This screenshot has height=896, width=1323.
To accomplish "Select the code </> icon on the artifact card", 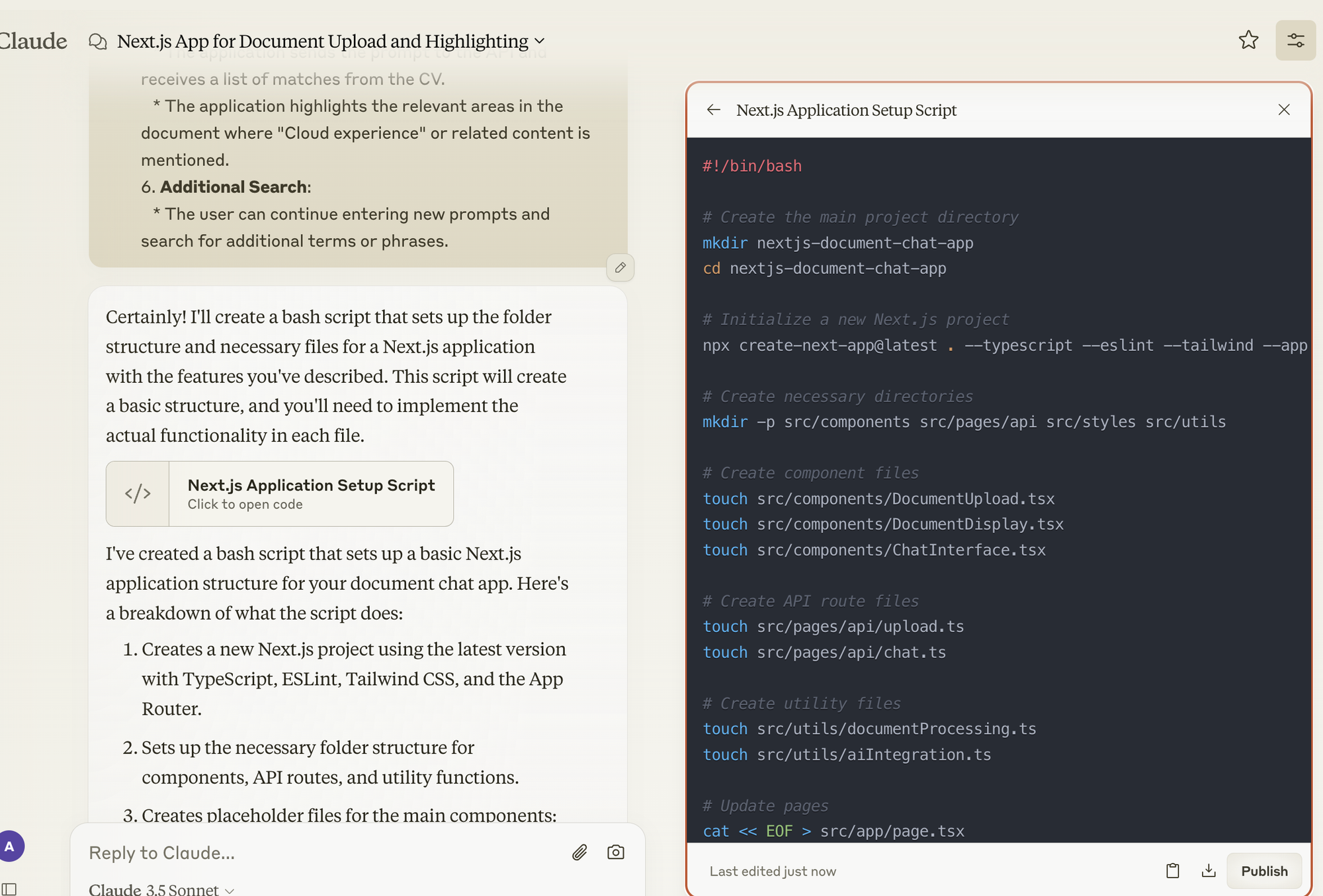I will coord(138,493).
